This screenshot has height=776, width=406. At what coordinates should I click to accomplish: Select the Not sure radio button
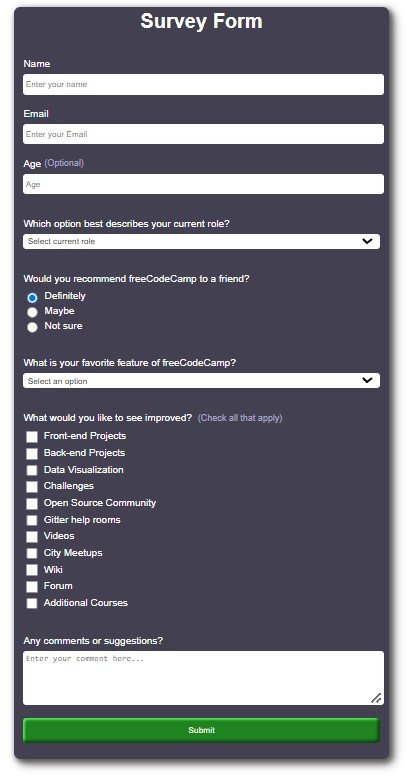pos(32,327)
